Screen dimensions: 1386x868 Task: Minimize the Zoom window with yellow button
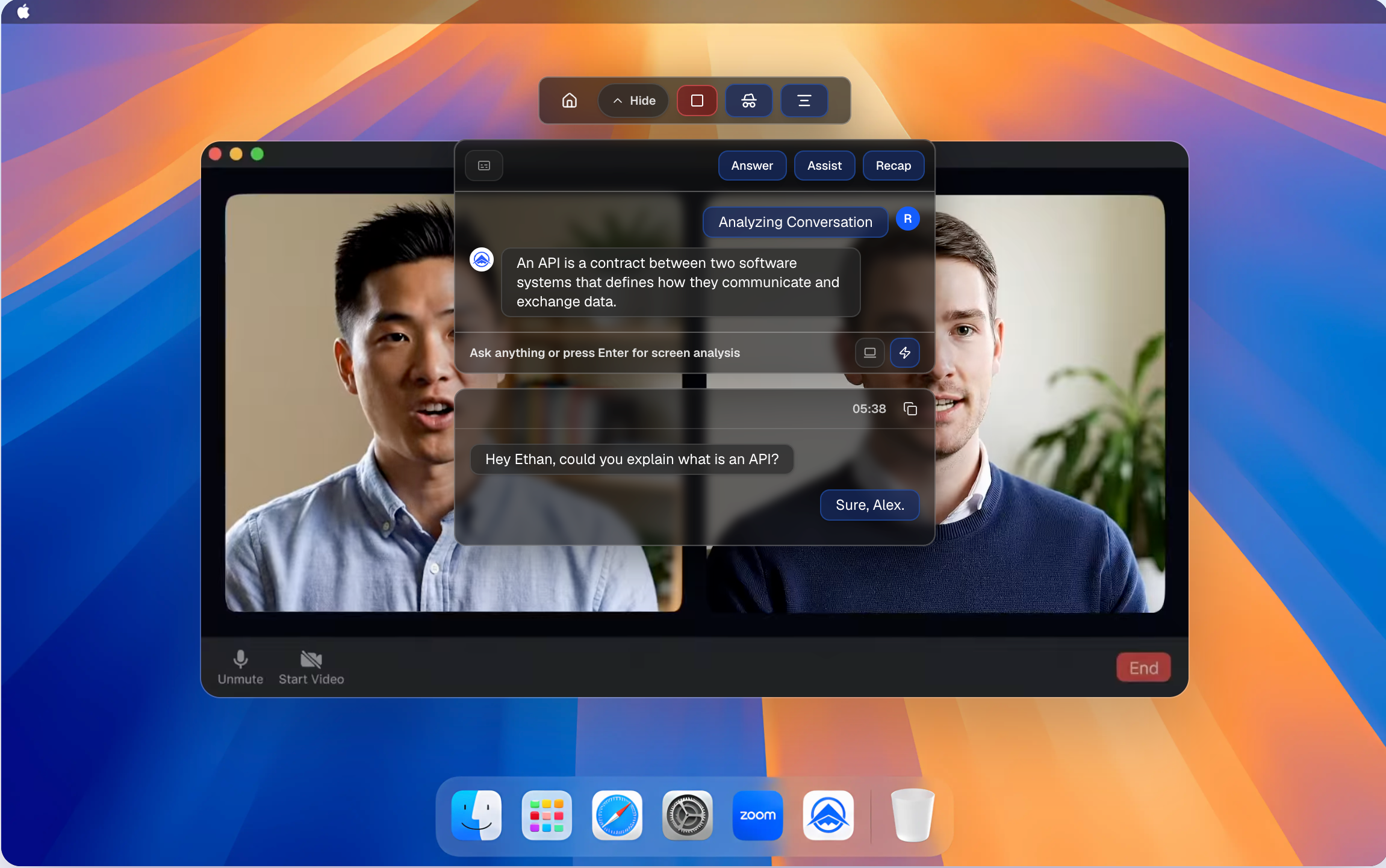[x=236, y=154]
